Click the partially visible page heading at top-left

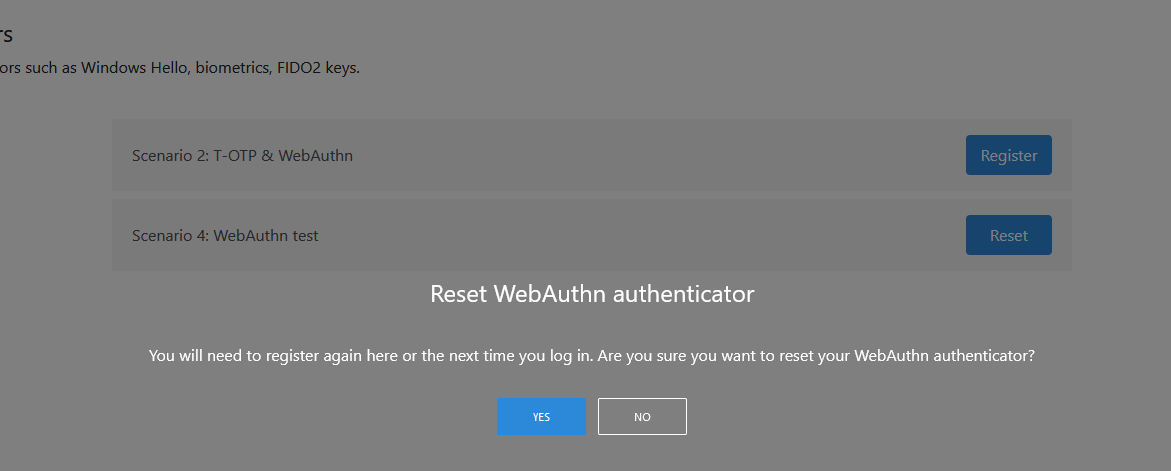point(6,35)
